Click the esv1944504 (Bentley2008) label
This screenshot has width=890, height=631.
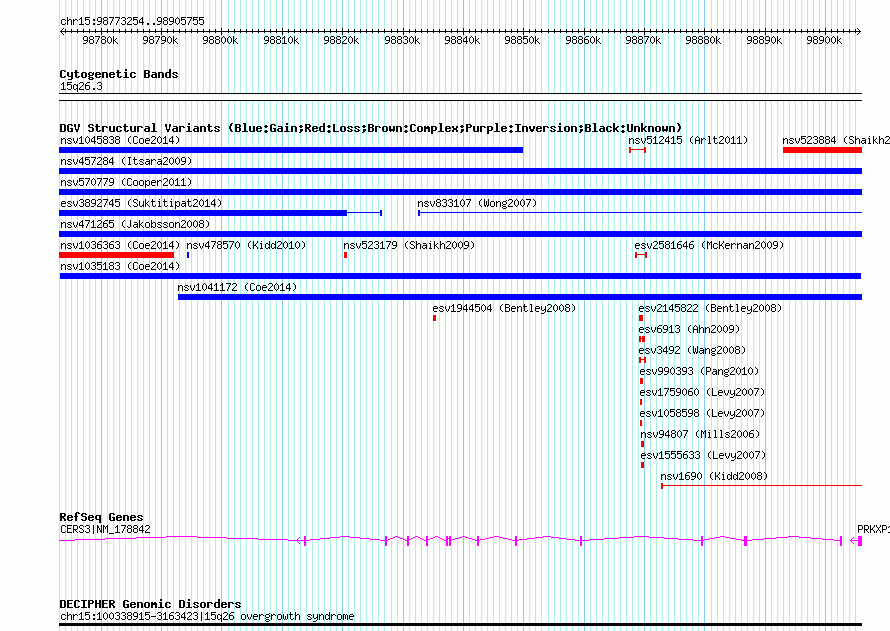[x=504, y=308]
